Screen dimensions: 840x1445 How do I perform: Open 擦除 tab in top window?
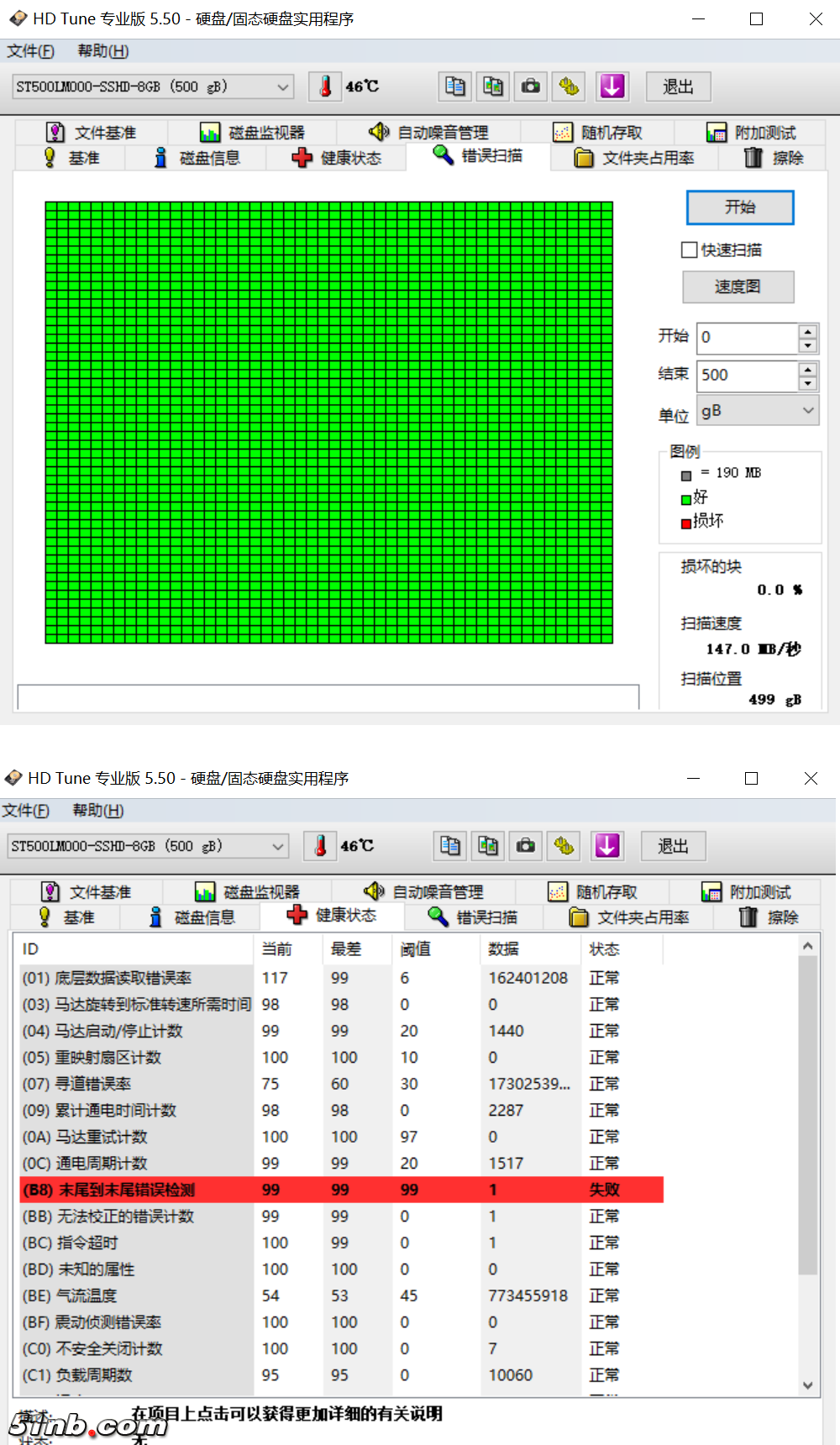point(773,158)
